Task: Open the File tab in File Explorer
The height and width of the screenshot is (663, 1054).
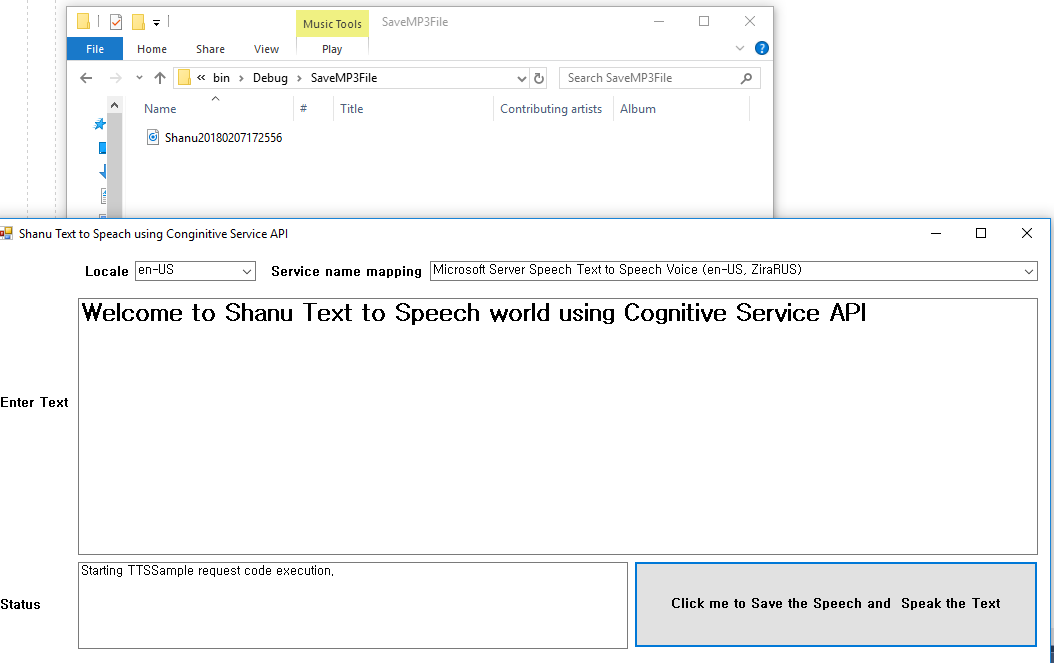Action: coord(95,49)
